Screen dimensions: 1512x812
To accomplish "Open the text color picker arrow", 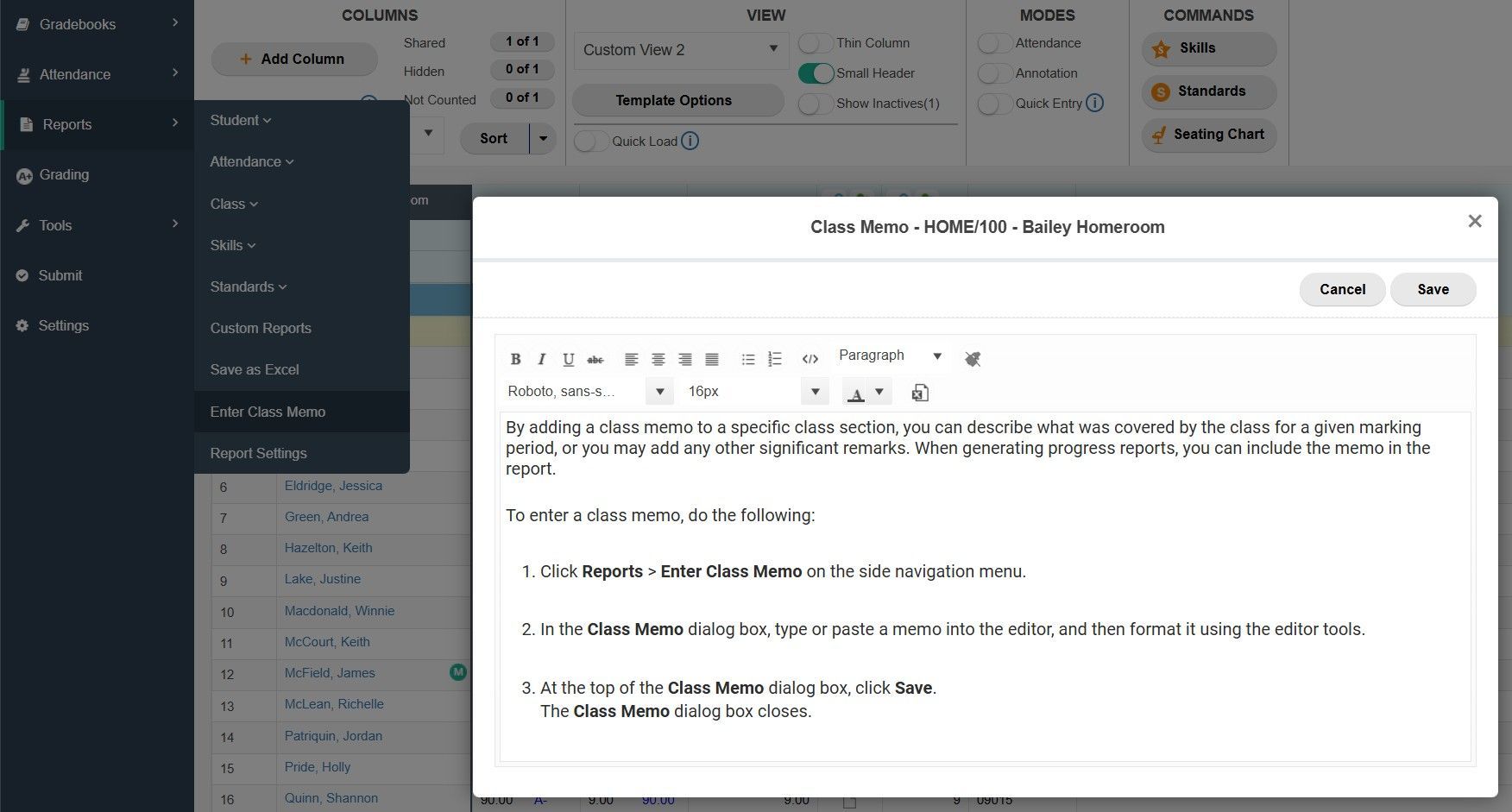I will [x=879, y=392].
